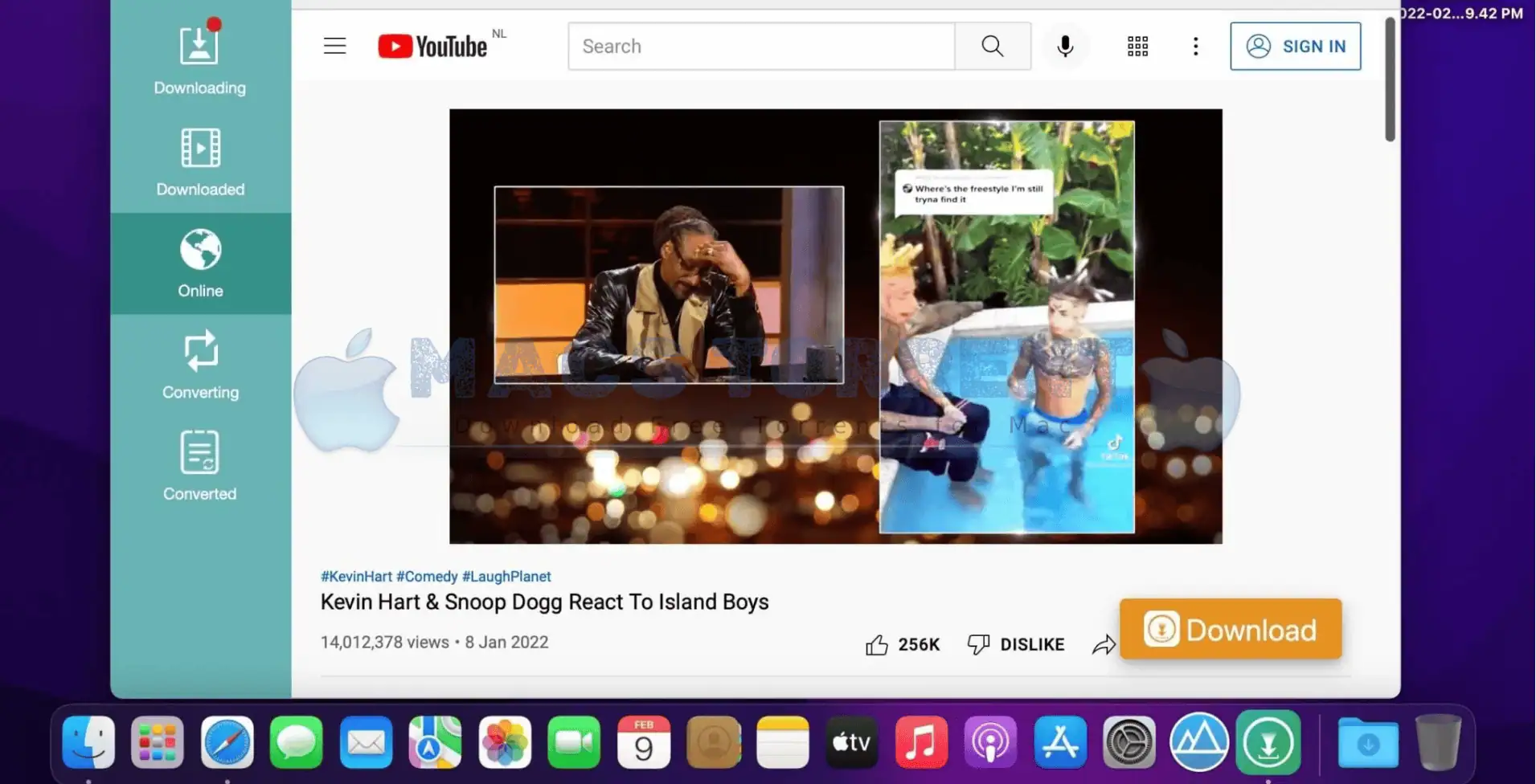Open the Downloads folder in Dock
Screen dimensions: 1536x784
1368,743
